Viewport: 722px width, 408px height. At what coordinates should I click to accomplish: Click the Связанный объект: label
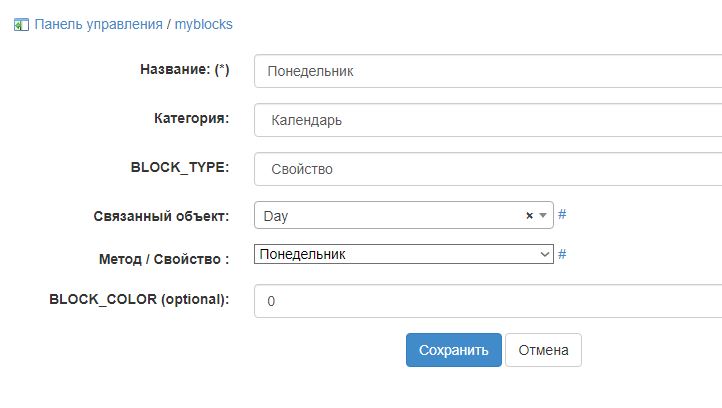coord(161,216)
